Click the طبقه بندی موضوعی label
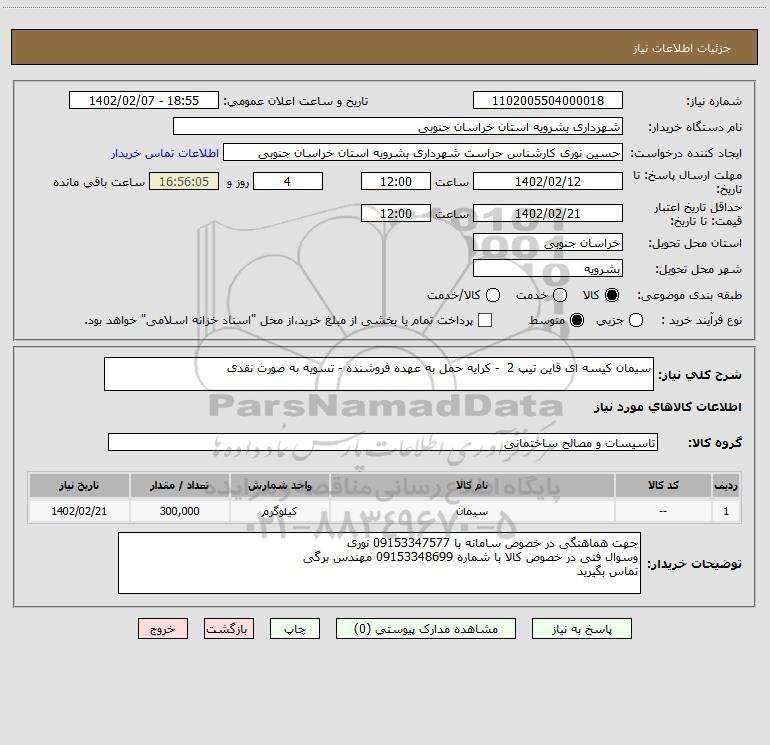Viewport: 770px width, 745px height. (x=689, y=296)
